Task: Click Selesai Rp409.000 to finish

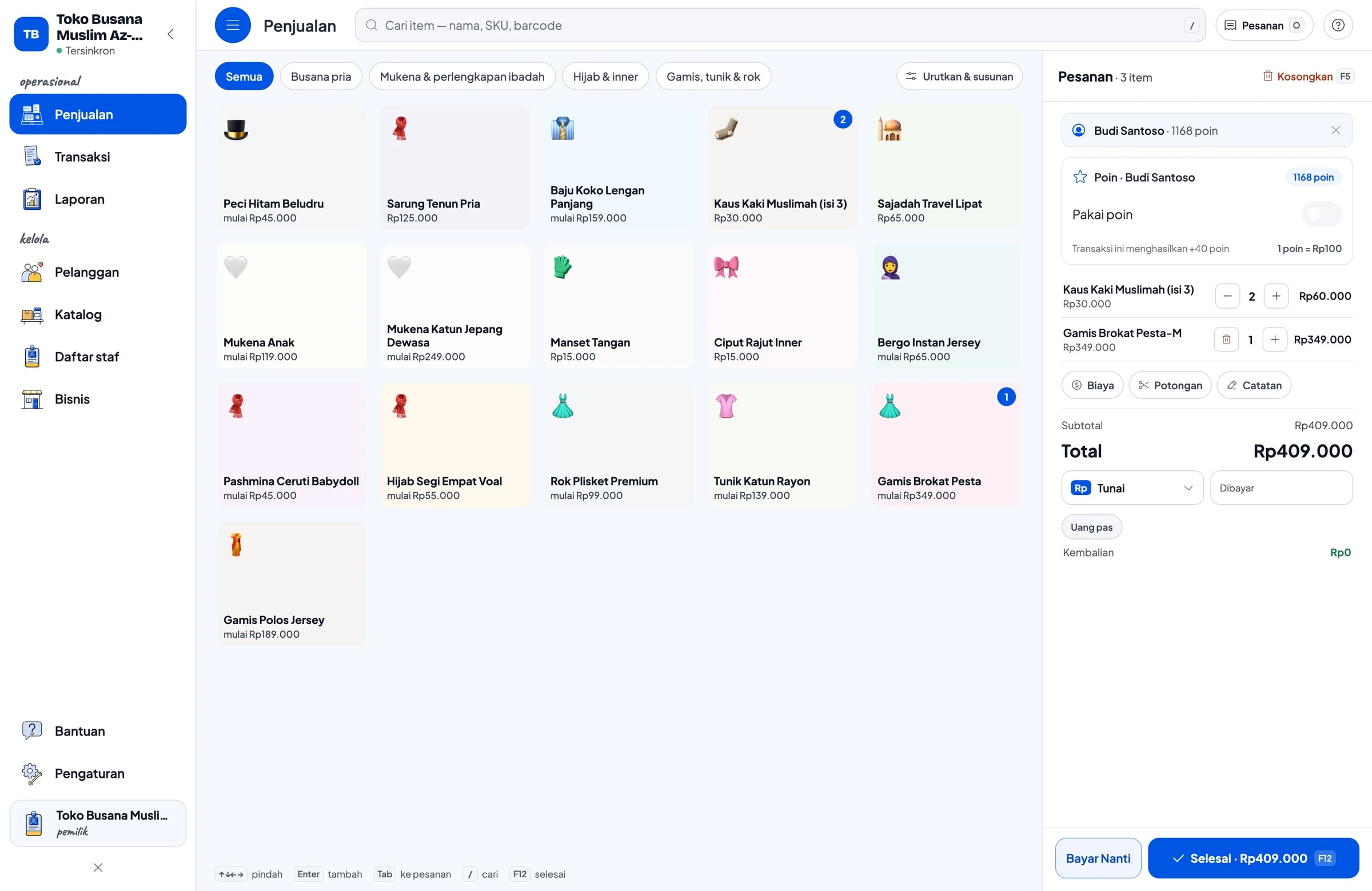Action: click(x=1253, y=858)
